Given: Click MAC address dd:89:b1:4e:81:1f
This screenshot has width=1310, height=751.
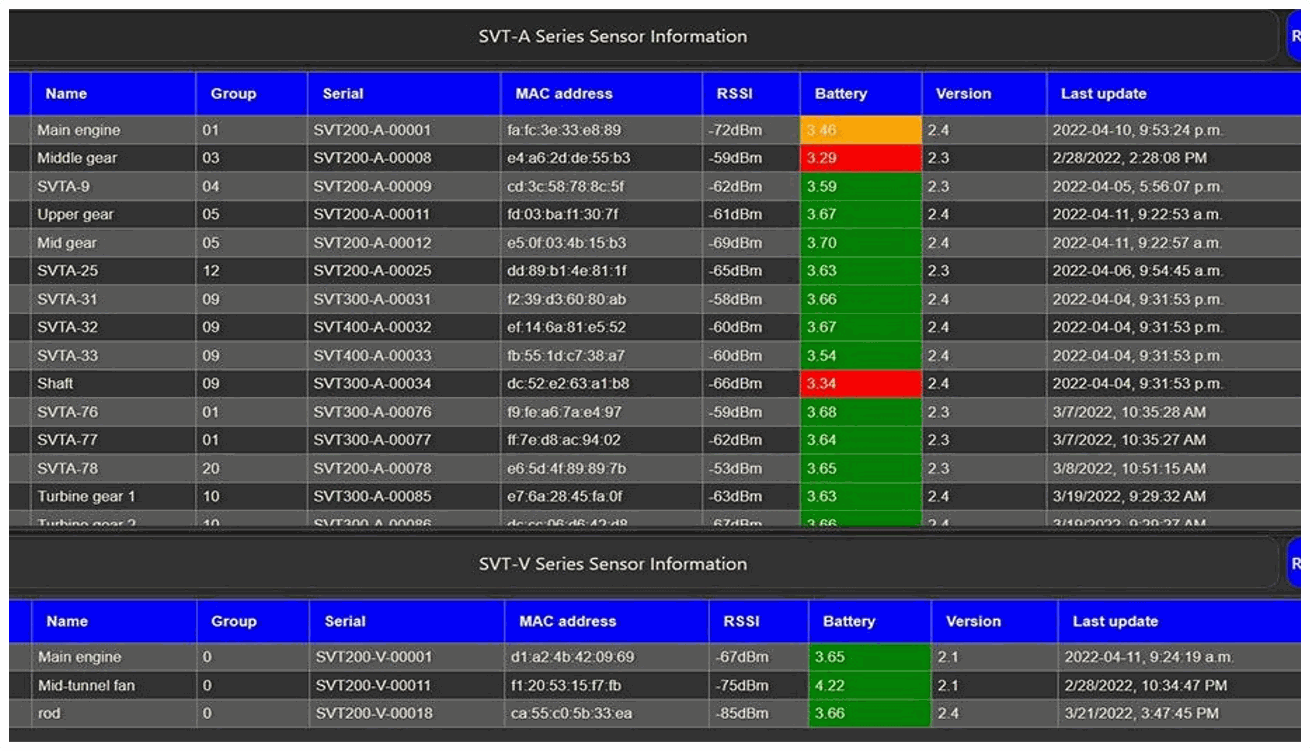Looking at the screenshot, I should point(566,271).
